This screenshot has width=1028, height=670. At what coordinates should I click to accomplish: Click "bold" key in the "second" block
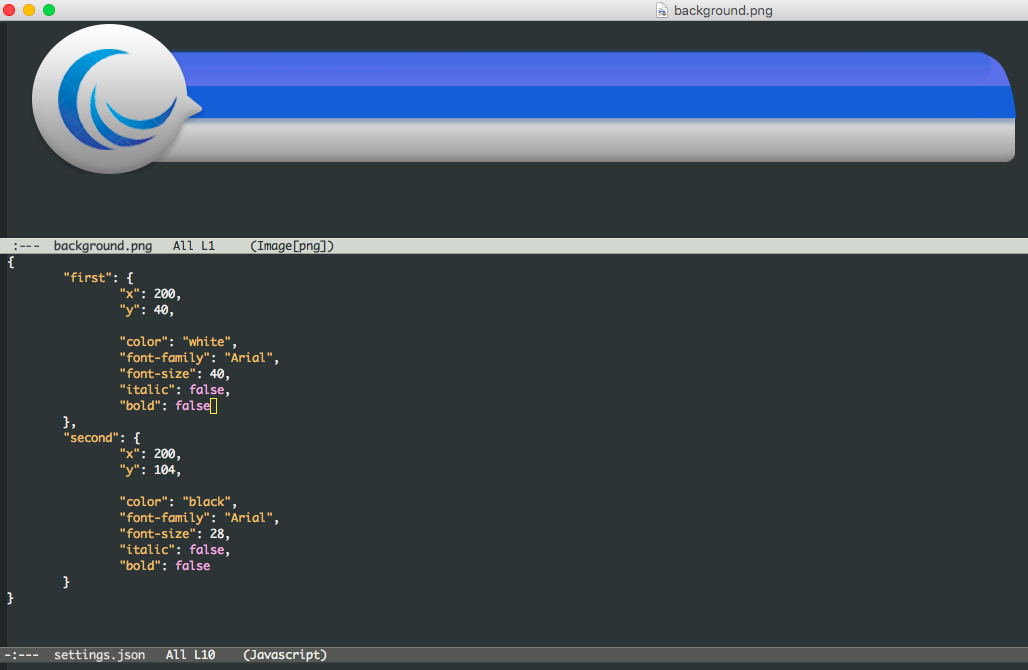point(140,566)
